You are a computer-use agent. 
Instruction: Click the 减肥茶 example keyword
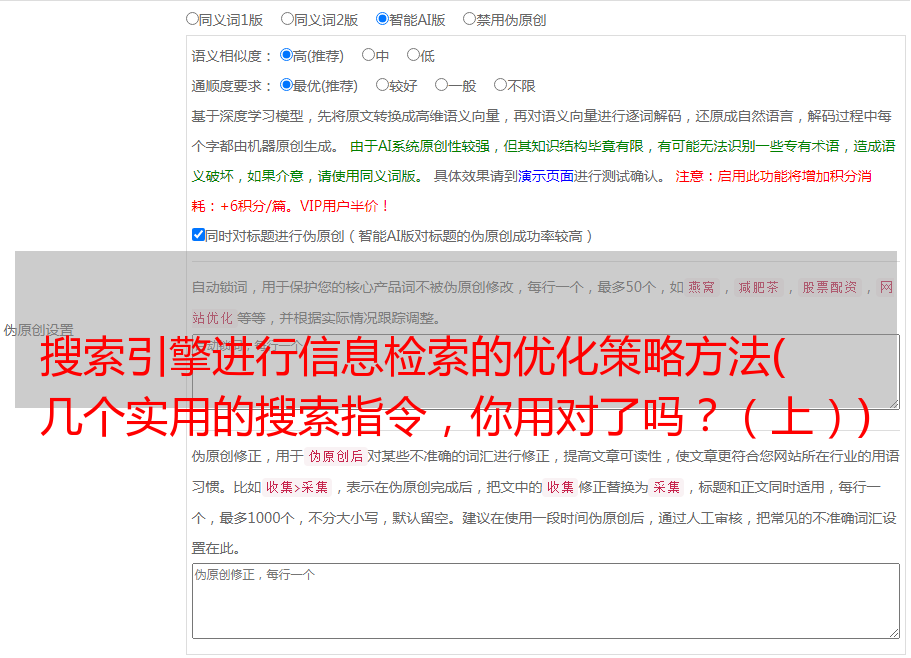point(758,287)
